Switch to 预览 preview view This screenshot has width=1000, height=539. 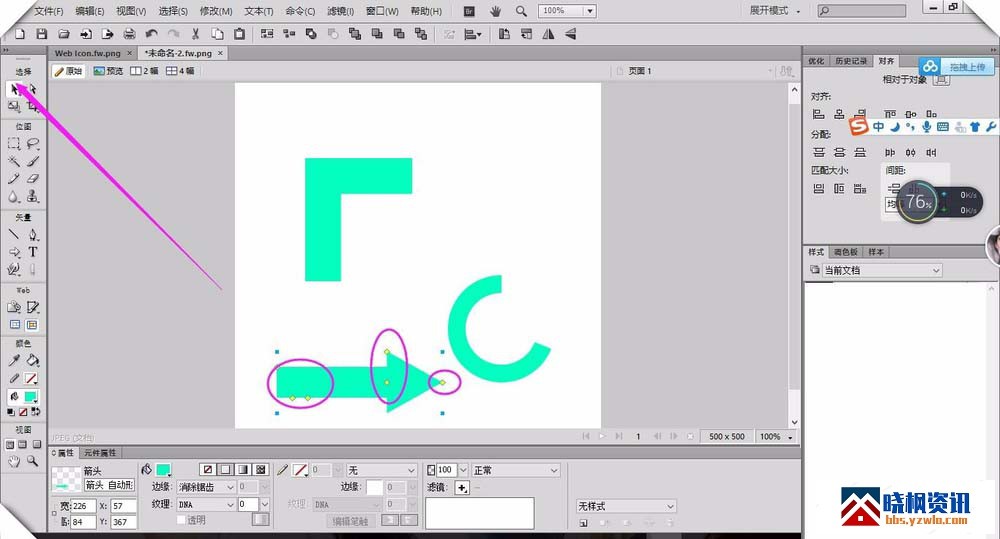[108, 71]
